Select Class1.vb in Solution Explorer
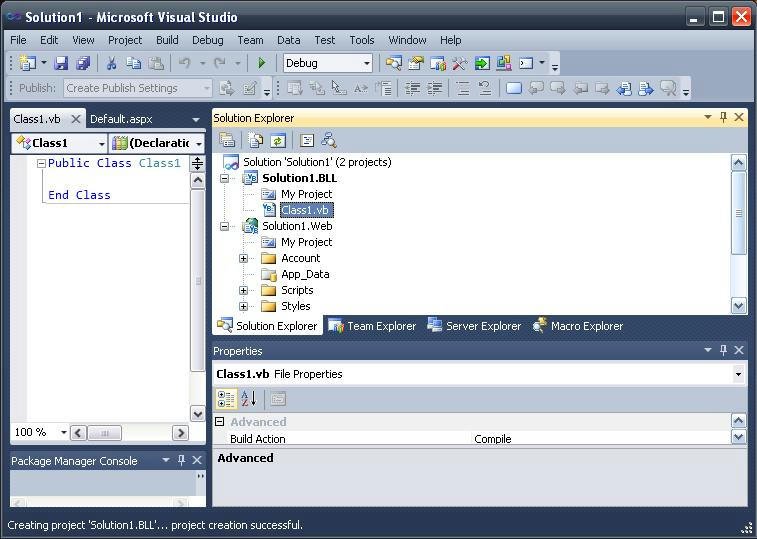The height and width of the screenshot is (539, 757). click(x=307, y=210)
